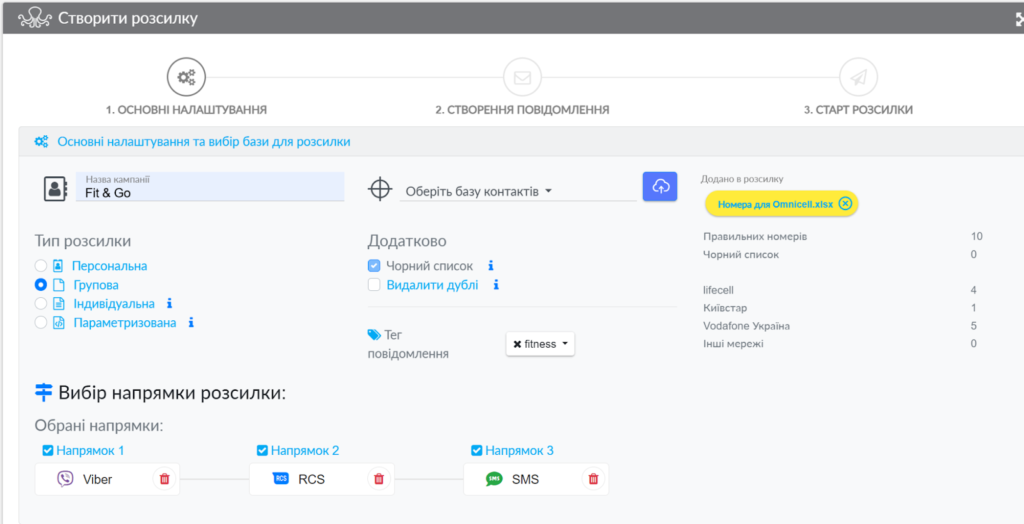Click the octopus logo in the header
The width and height of the screenshot is (1024, 524).
pyautogui.click(x=35, y=18)
